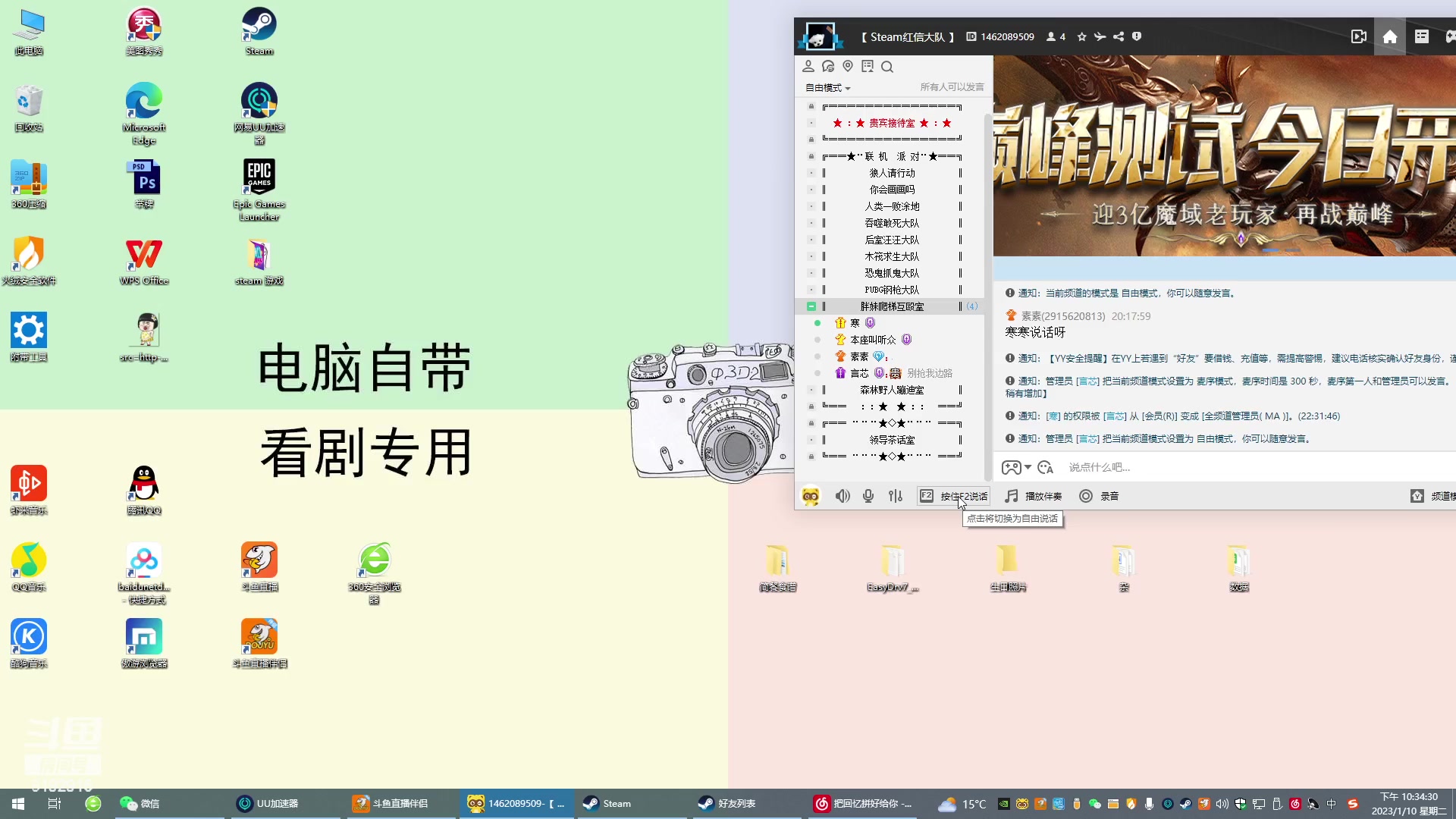Click the report shield icon in YY title bar
Viewport: 1456px width, 819px height.
tap(1137, 36)
